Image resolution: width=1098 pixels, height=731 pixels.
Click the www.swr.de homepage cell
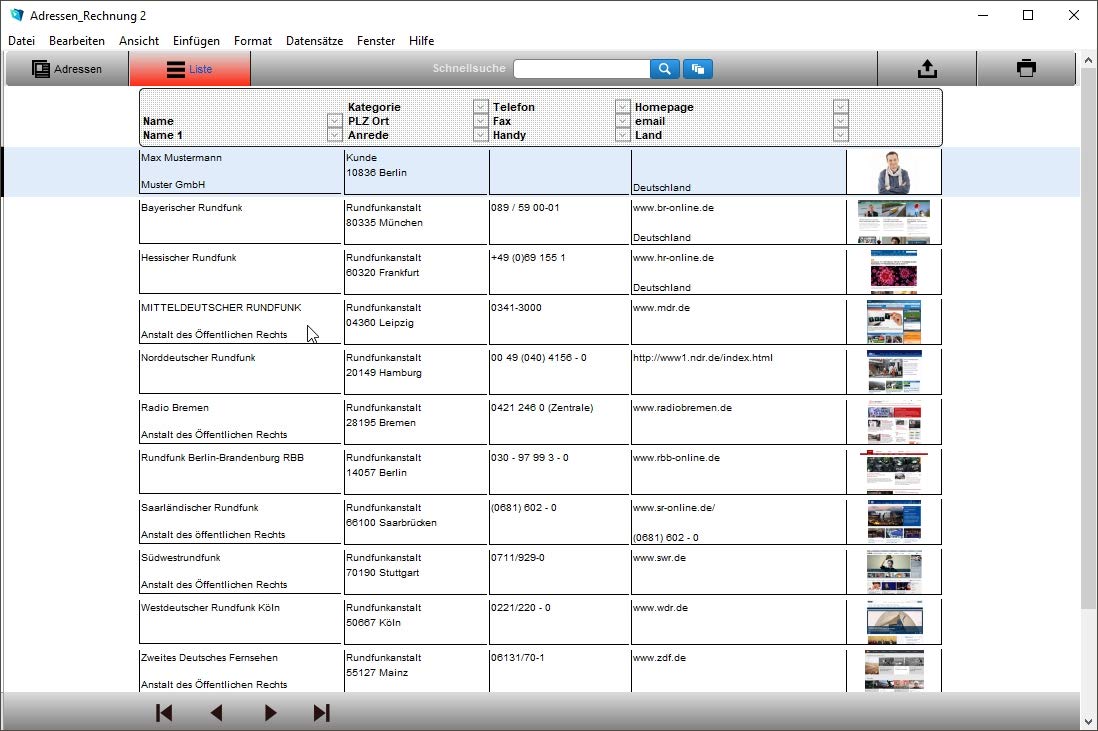(659, 558)
